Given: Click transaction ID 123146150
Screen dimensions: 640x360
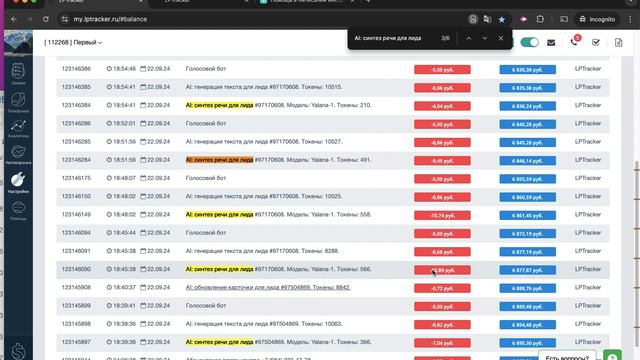Looking at the screenshot, I should click(x=76, y=196).
